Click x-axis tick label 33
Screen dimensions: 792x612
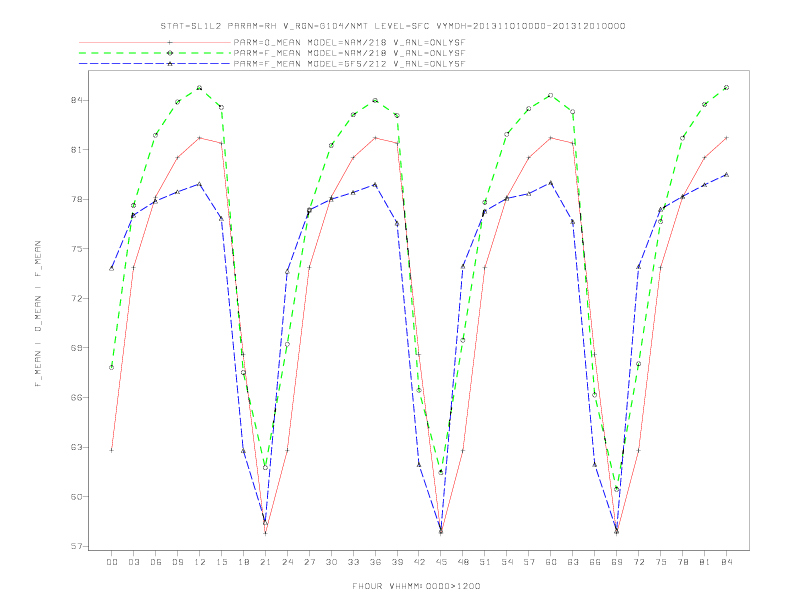(x=353, y=562)
